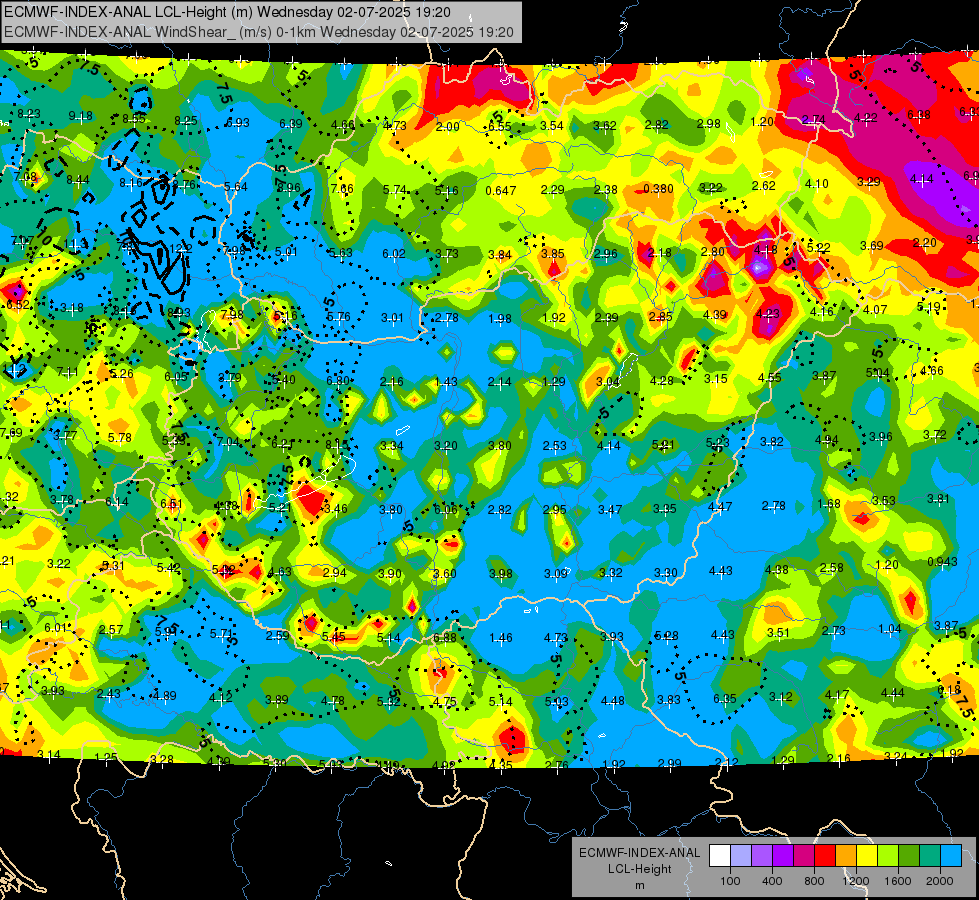Click the wind shear value 0.380

tap(658, 189)
